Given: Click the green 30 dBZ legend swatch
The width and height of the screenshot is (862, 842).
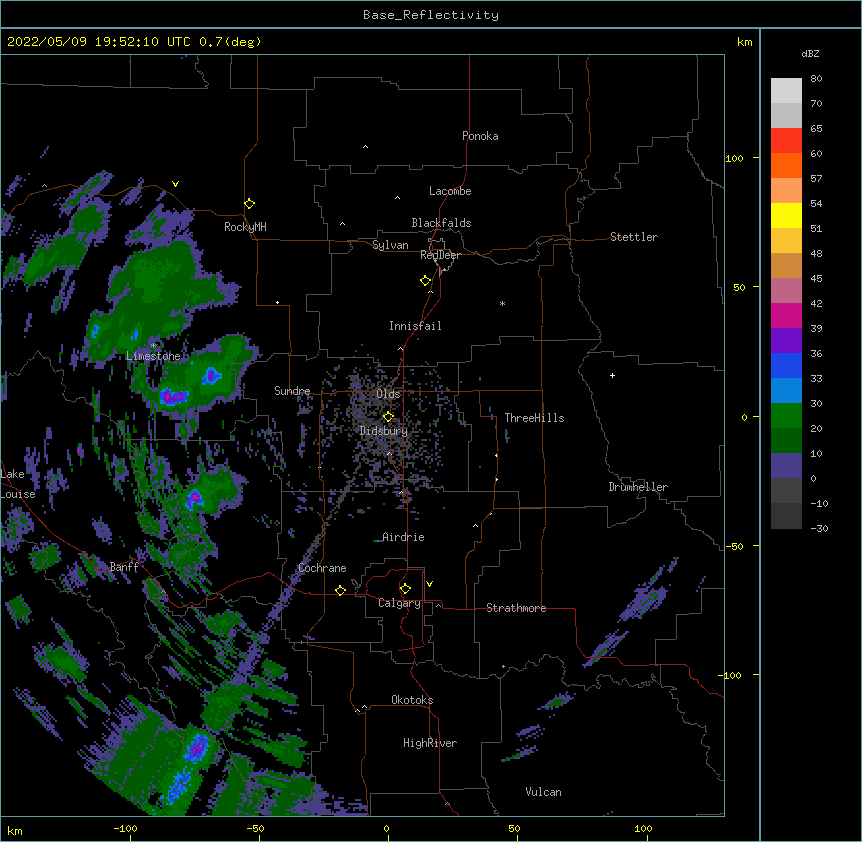Looking at the screenshot, I should coord(786,416).
